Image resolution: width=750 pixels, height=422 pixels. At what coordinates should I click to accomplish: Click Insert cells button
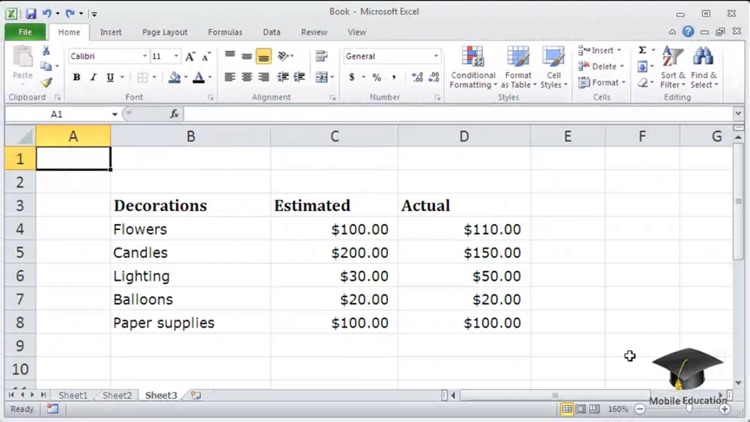point(600,50)
